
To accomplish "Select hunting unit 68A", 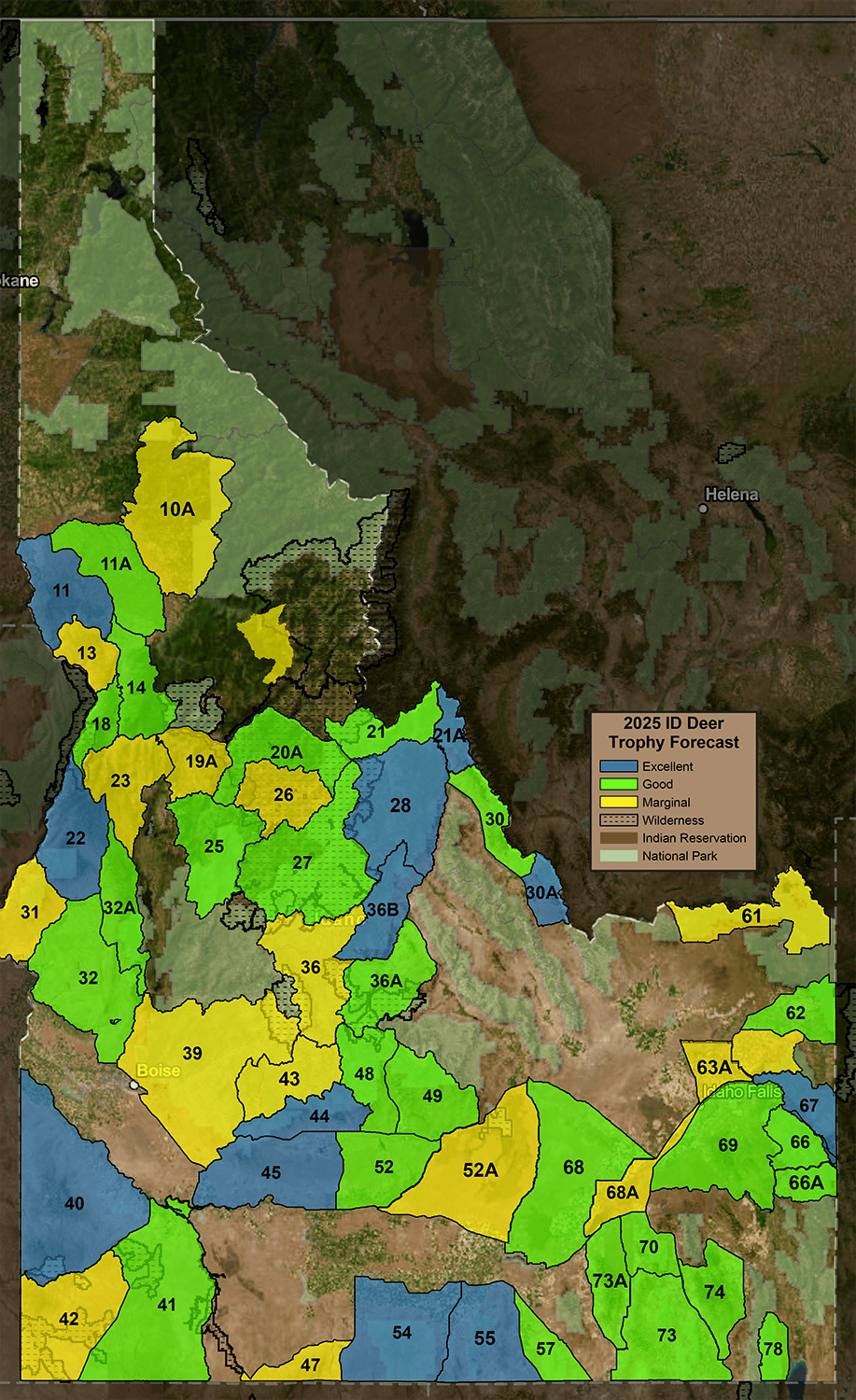I will click(623, 1193).
